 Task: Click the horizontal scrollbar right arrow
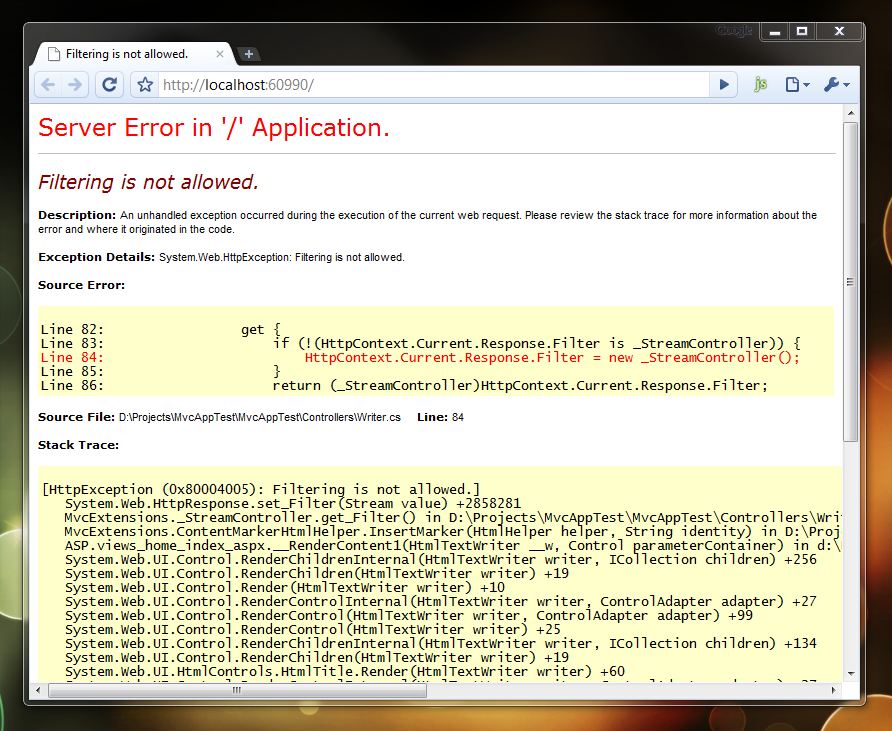tap(833, 691)
